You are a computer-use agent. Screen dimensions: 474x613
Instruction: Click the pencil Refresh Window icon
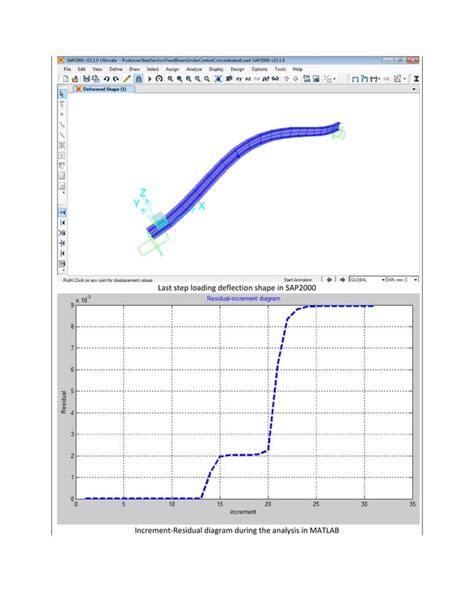pos(127,79)
